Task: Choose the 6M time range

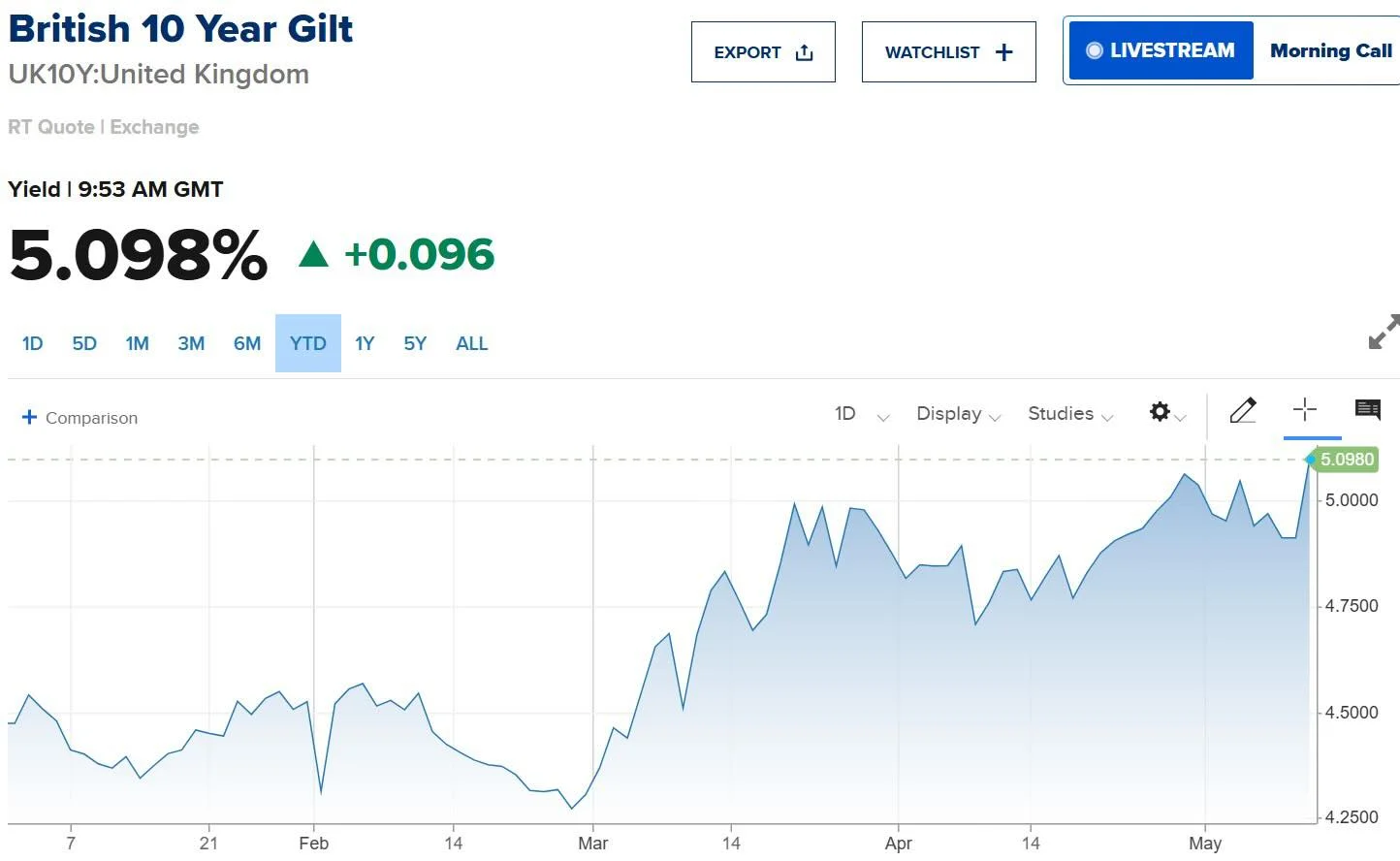Action: (247, 343)
